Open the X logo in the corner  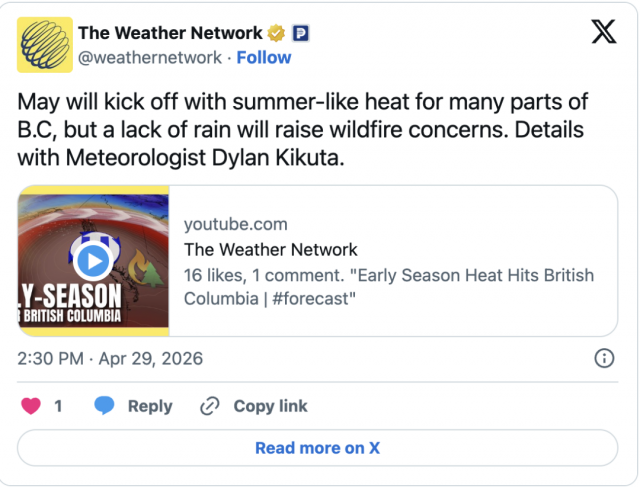tap(604, 32)
